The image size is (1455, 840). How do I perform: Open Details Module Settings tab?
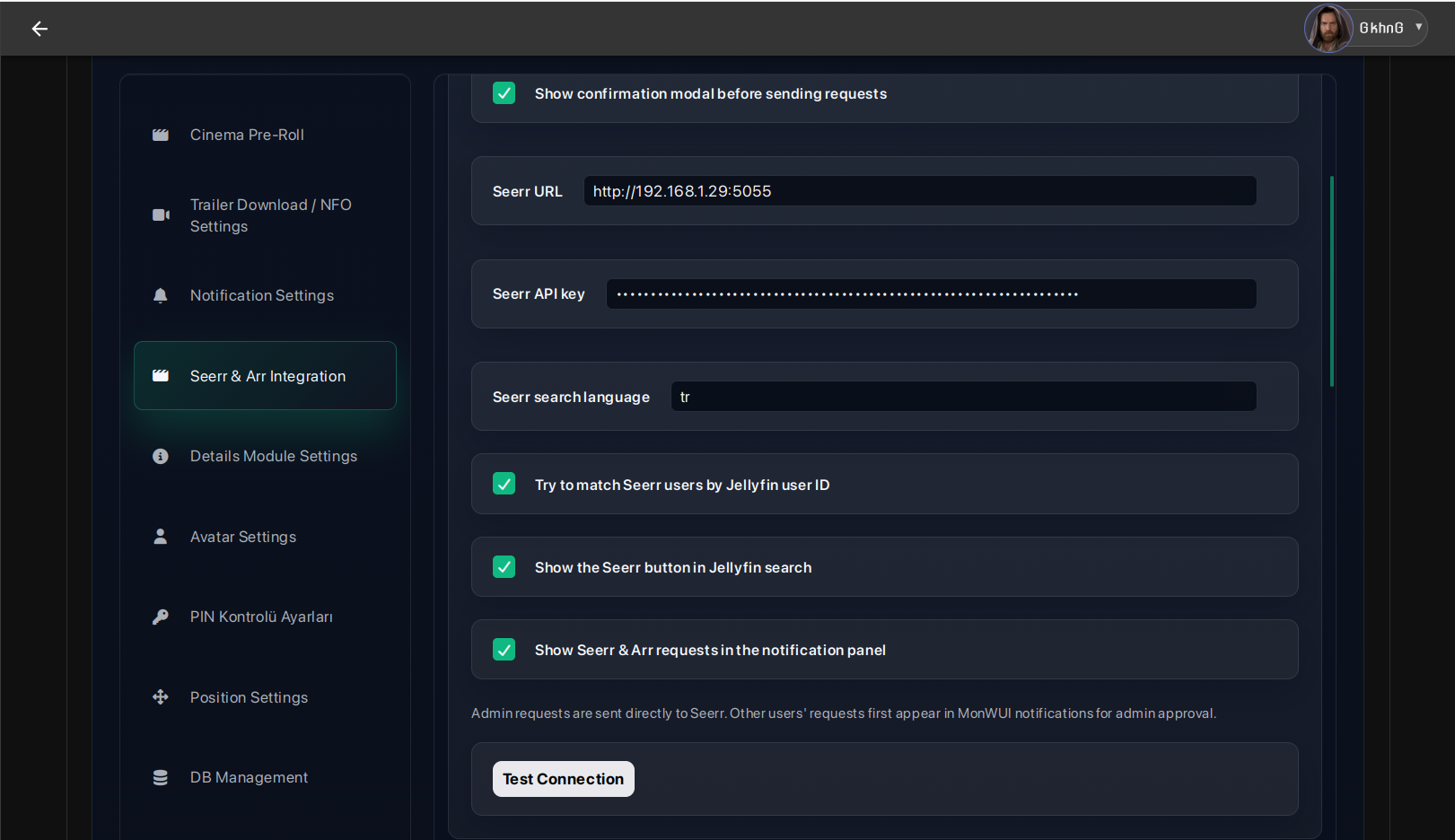coord(265,456)
